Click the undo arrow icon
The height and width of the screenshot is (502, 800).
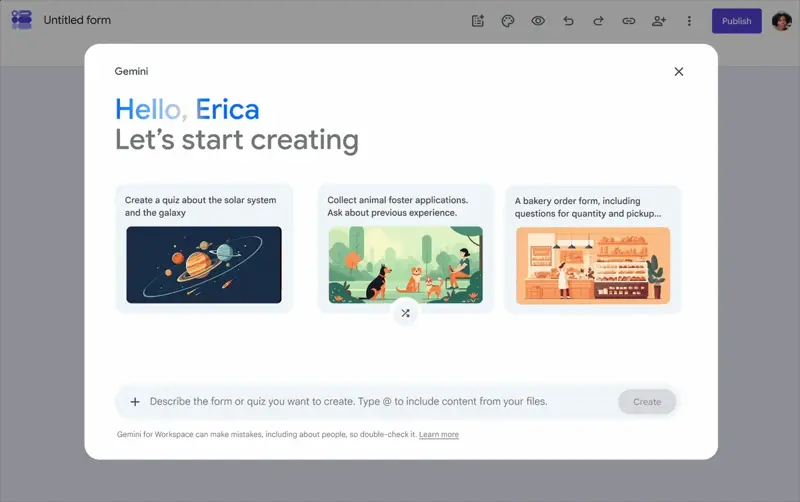tap(568, 21)
